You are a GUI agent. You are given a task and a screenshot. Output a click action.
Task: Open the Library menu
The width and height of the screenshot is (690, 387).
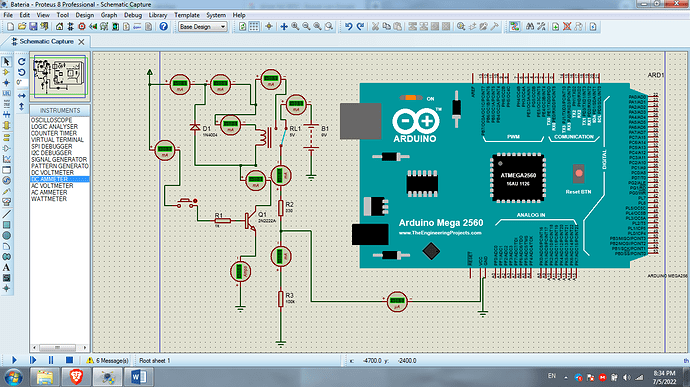[158, 15]
